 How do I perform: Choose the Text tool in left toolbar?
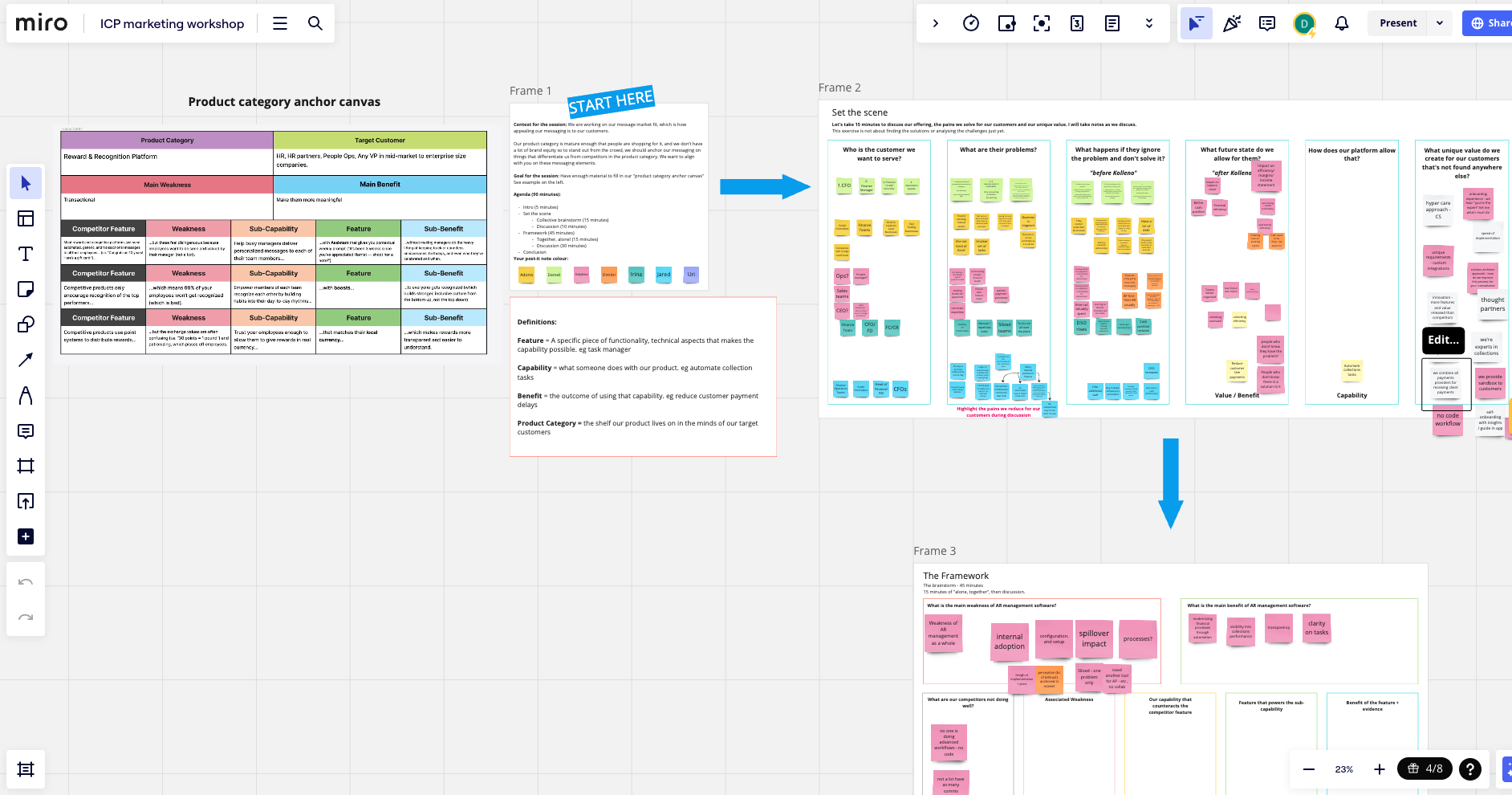click(26, 254)
